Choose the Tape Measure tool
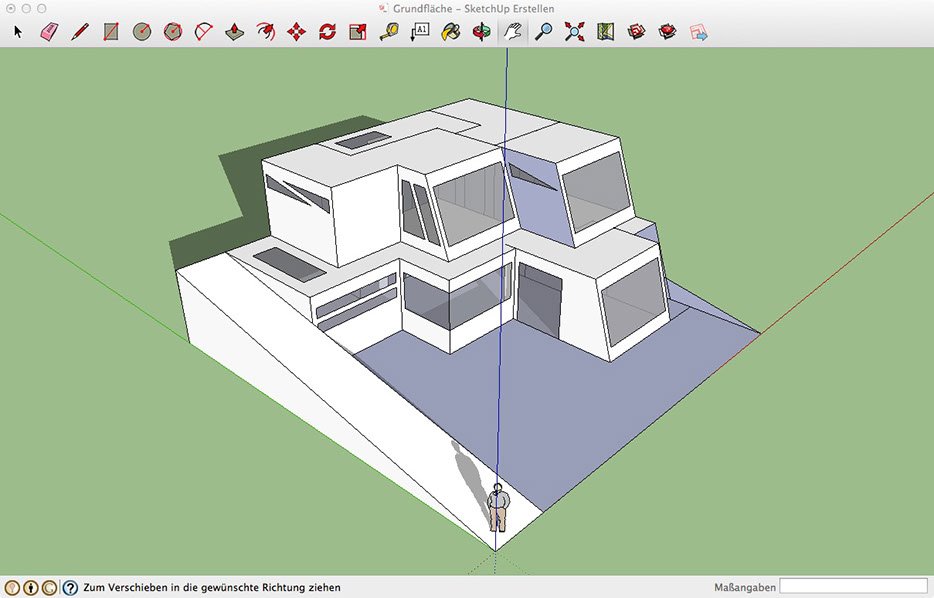 pos(389,32)
